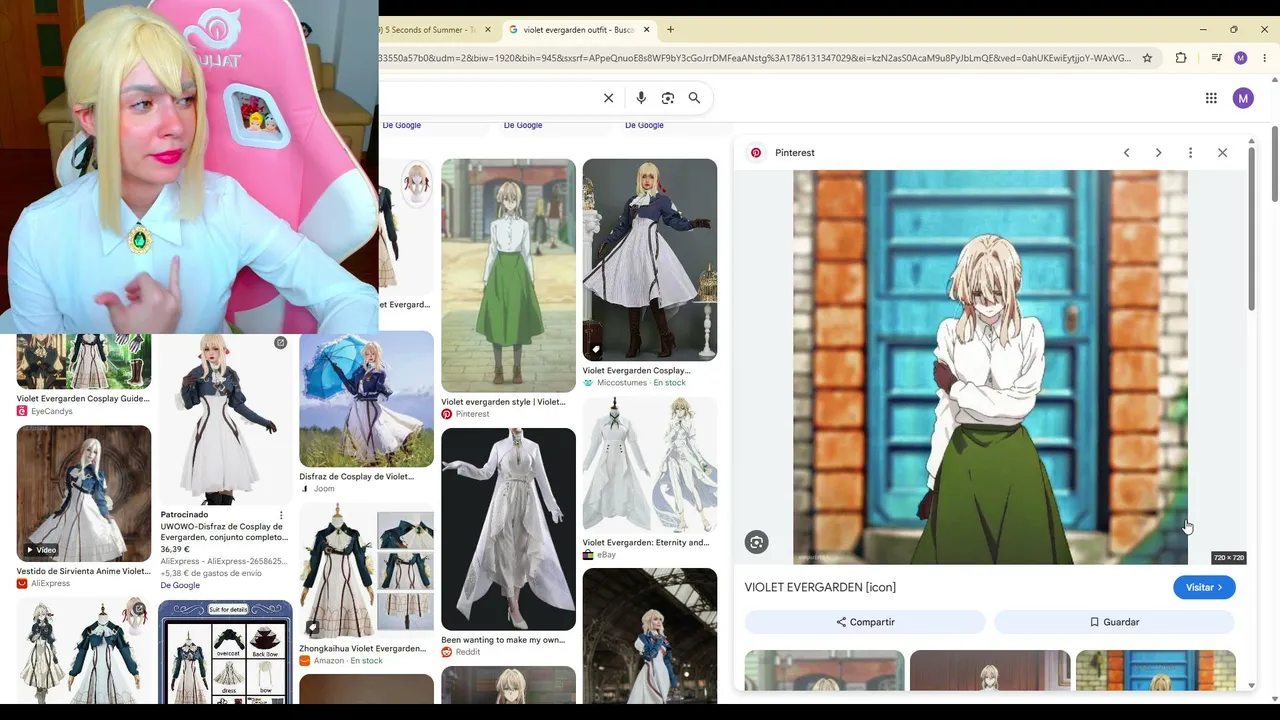Open the Joom blue umbrella cosplay image
This screenshot has height=720, width=1280.
coord(366,399)
